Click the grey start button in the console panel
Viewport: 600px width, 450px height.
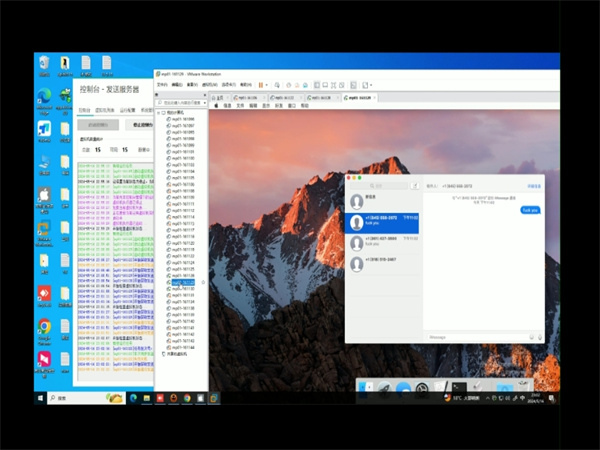tap(97, 124)
